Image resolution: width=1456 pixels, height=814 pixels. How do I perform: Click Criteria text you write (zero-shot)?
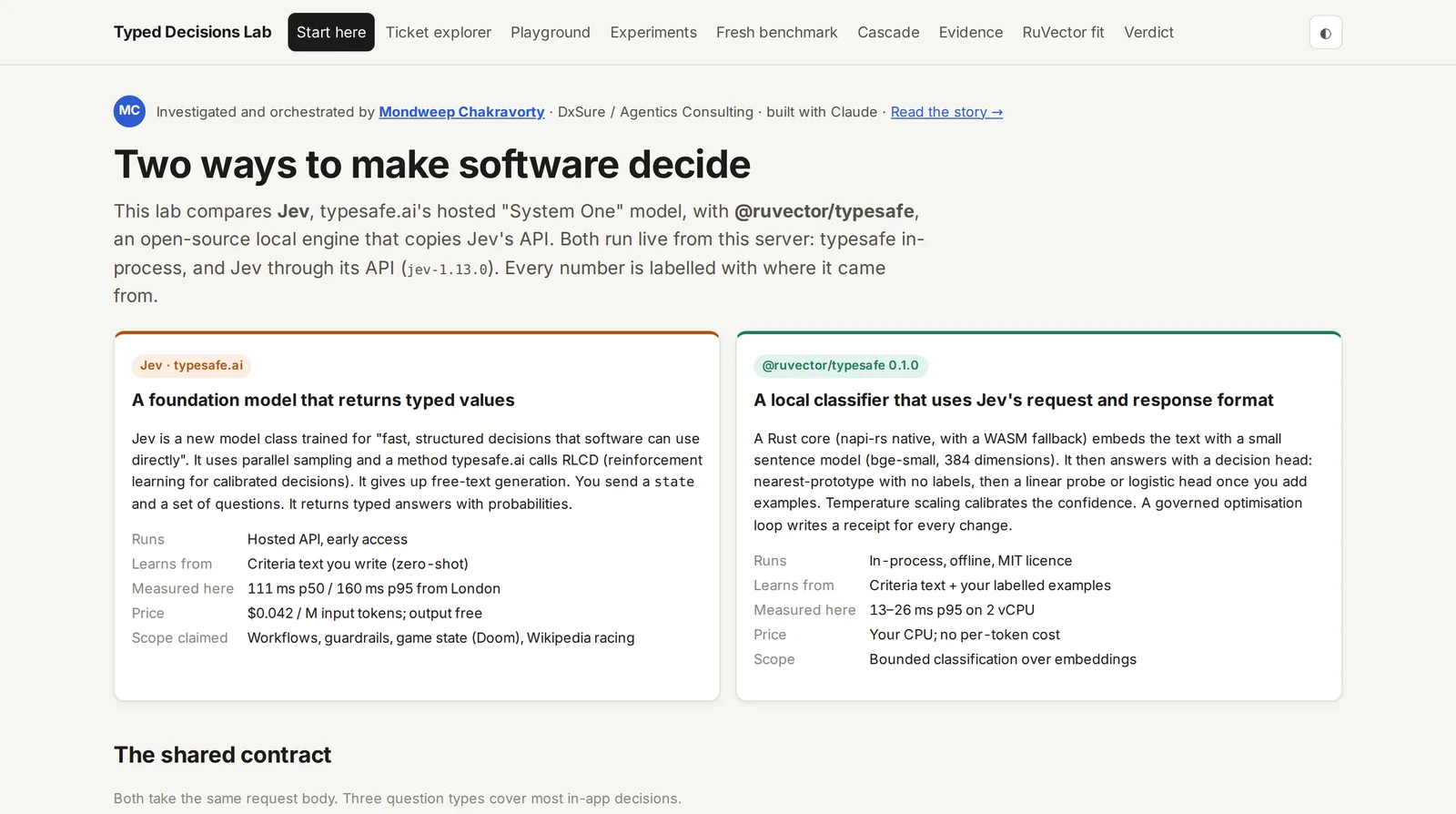[x=358, y=564]
